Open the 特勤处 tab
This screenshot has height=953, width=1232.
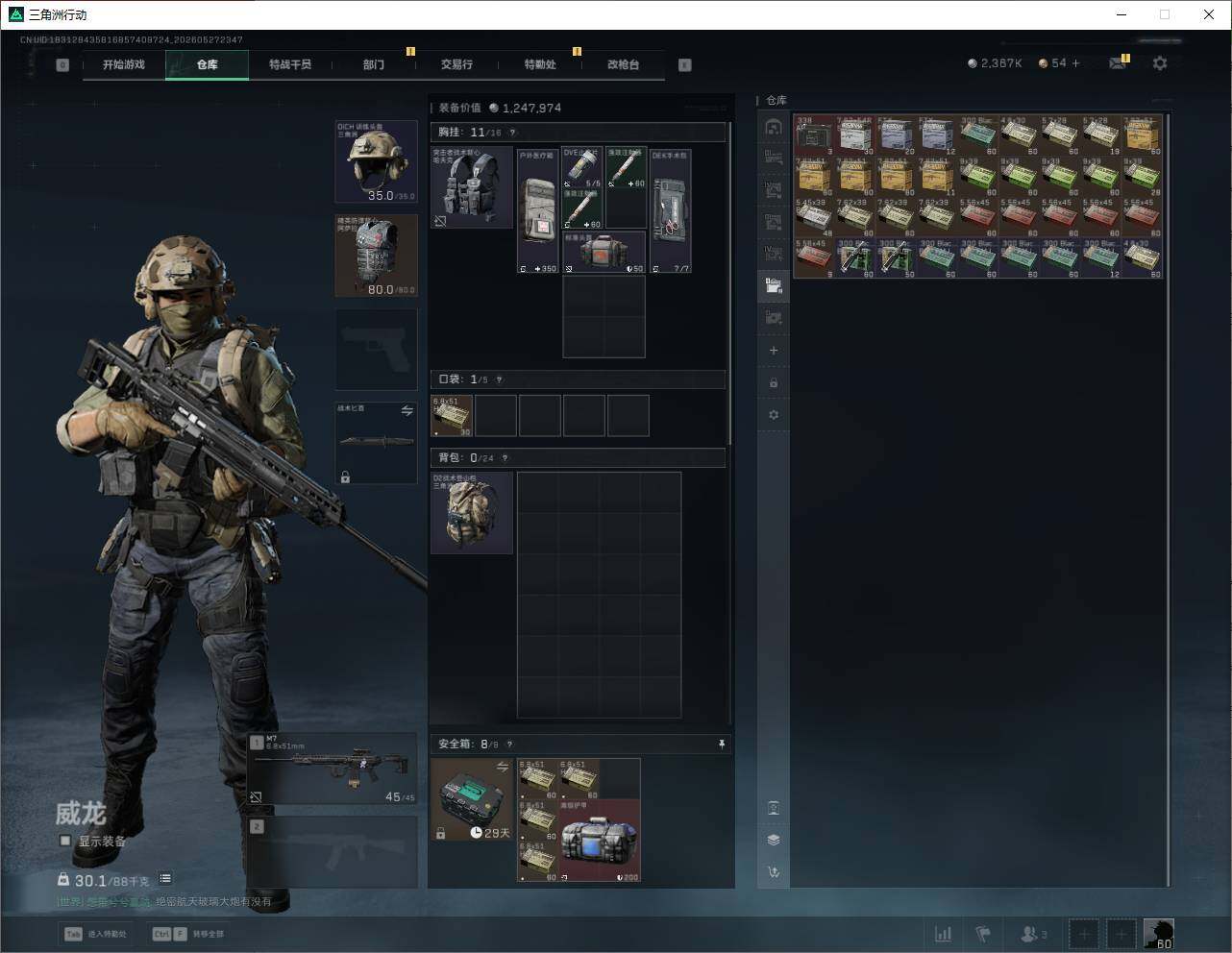539,64
